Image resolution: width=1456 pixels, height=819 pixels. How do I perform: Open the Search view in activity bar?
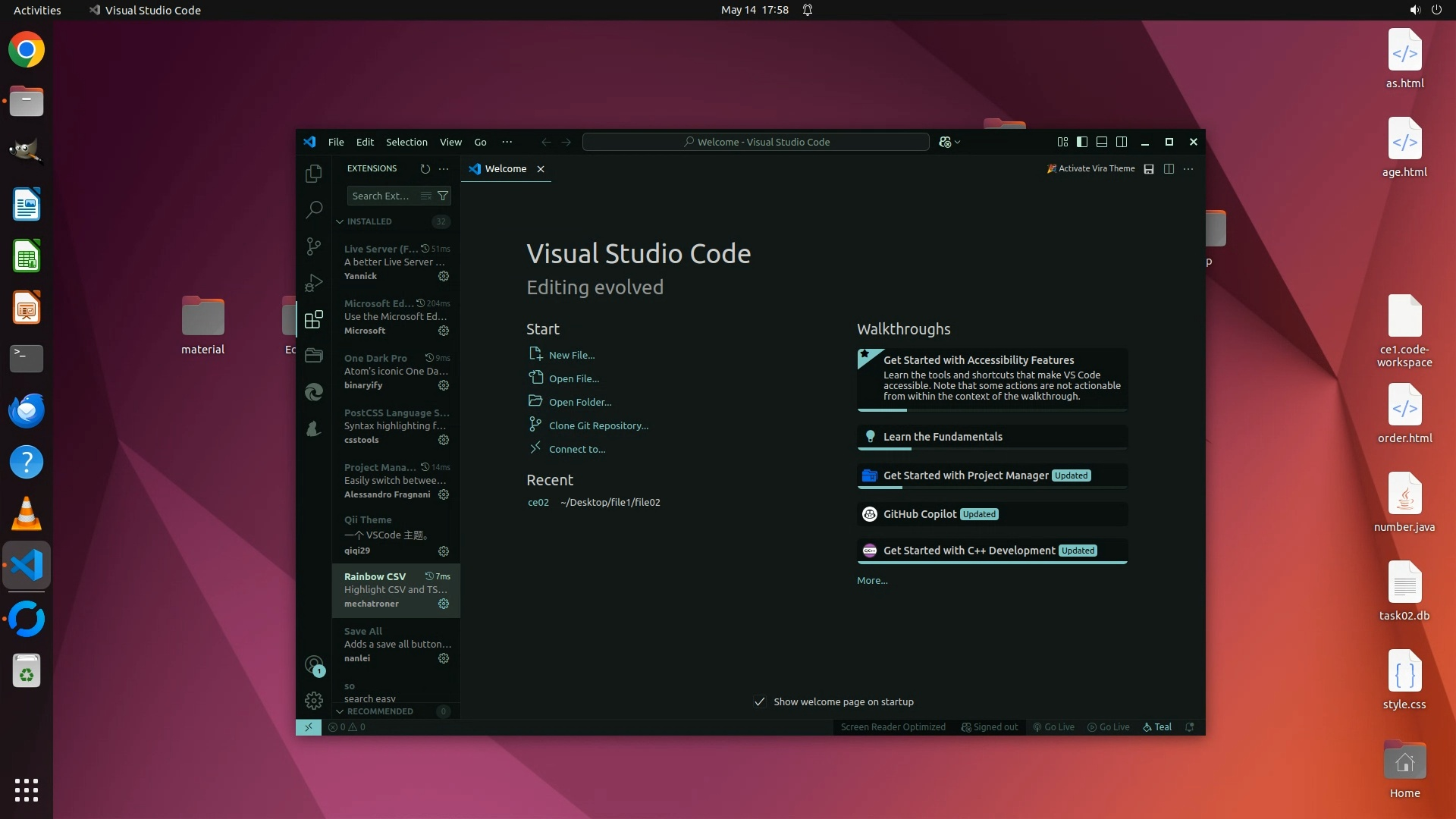point(313,209)
